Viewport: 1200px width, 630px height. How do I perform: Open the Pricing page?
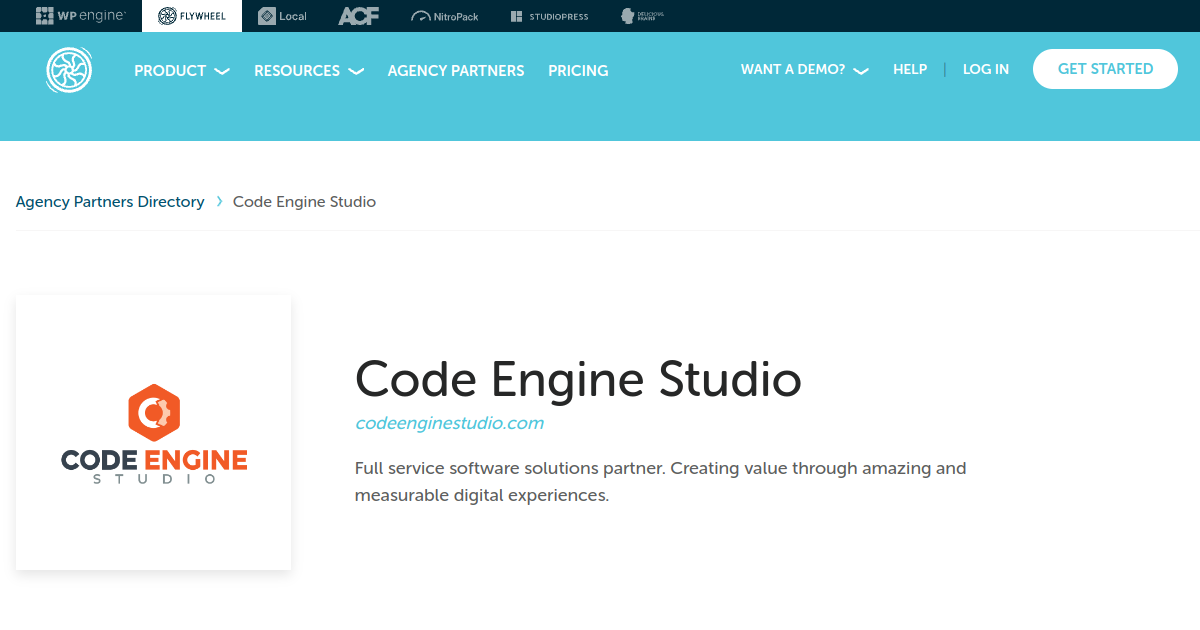[578, 71]
